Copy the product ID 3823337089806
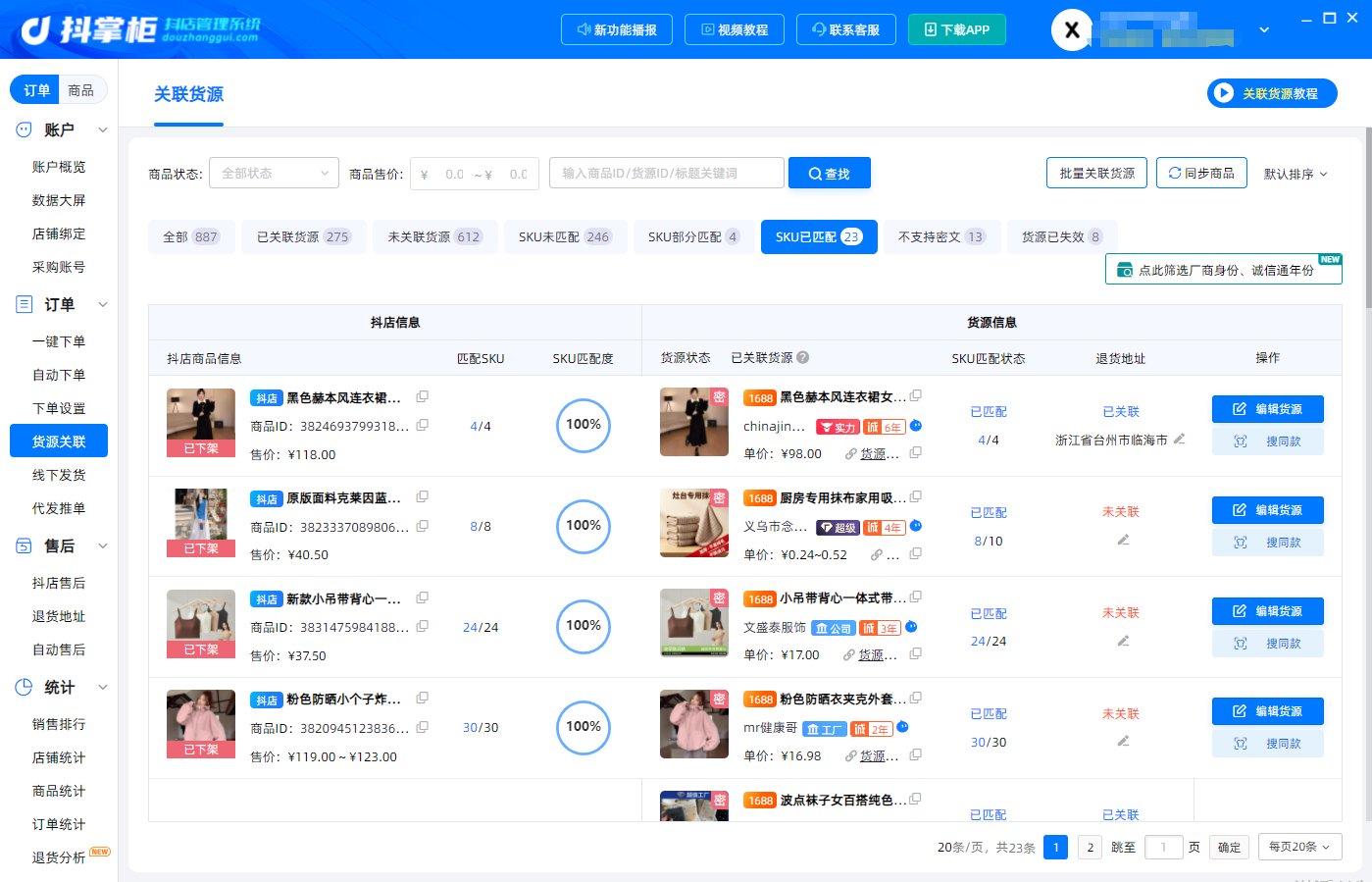The width and height of the screenshot is (1372, 882). 423,526
